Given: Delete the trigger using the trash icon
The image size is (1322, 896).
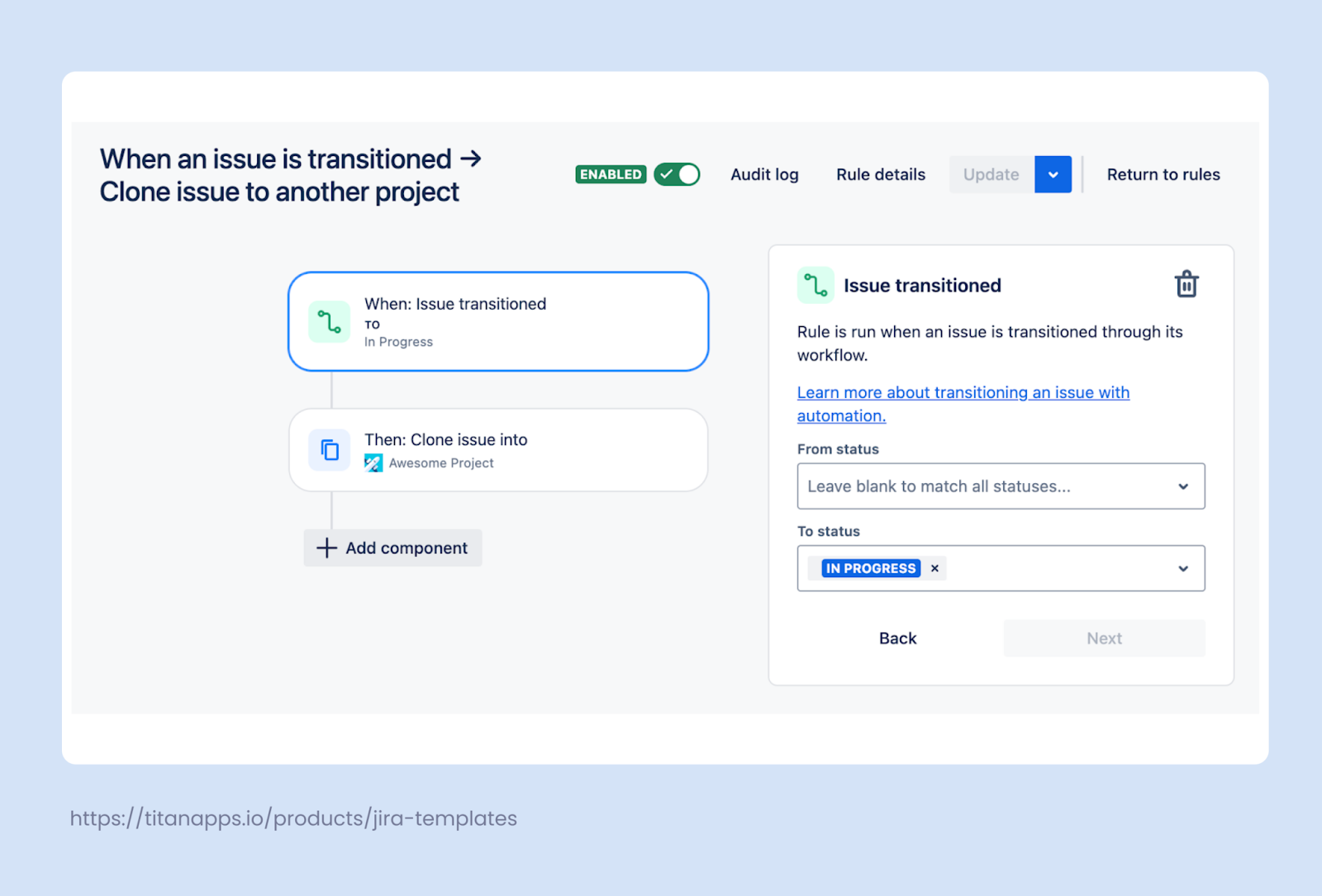Looking at the screenshot, I should click(x=1187, y=284).
